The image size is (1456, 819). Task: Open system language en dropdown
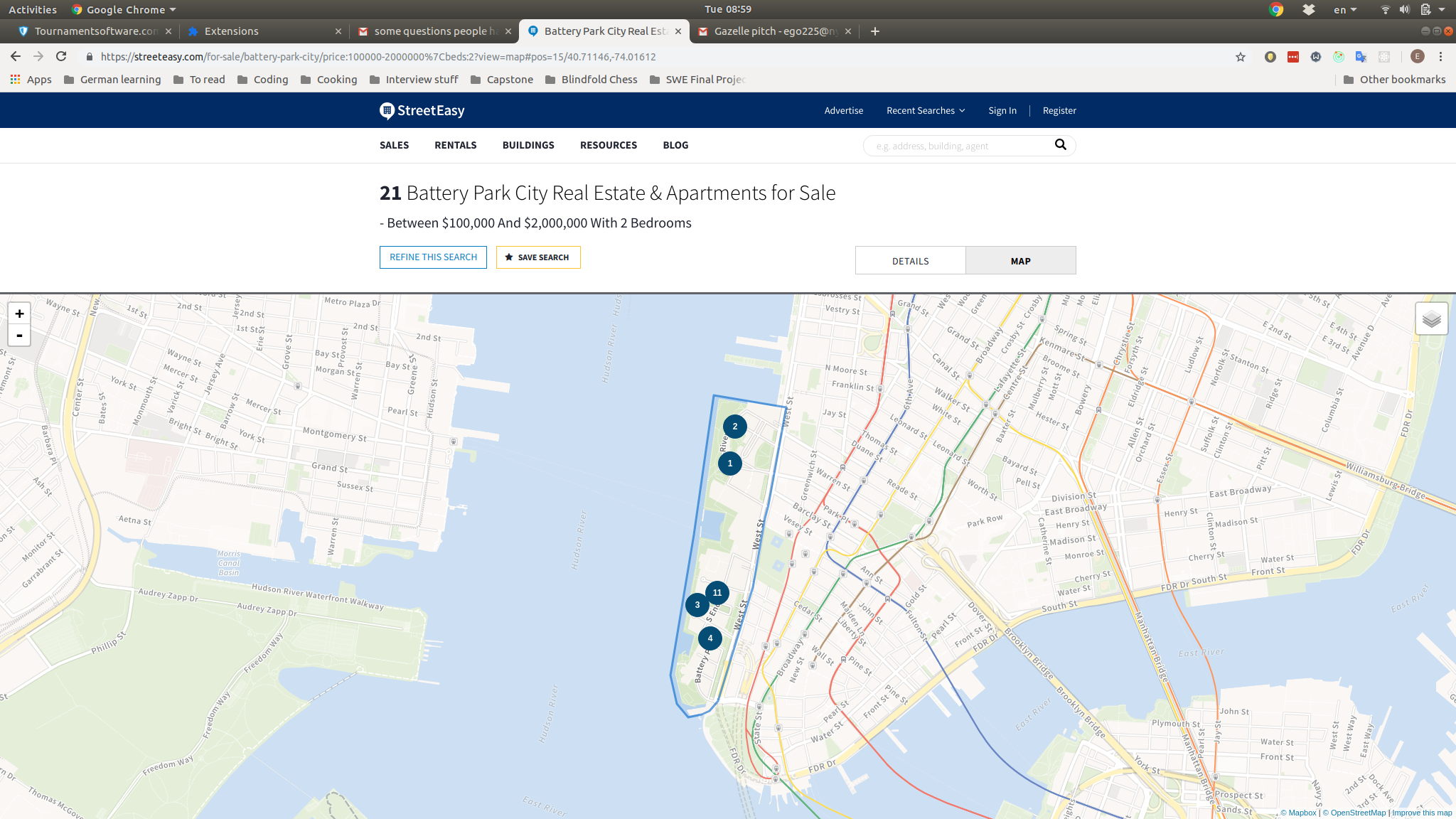(1344, 10)
